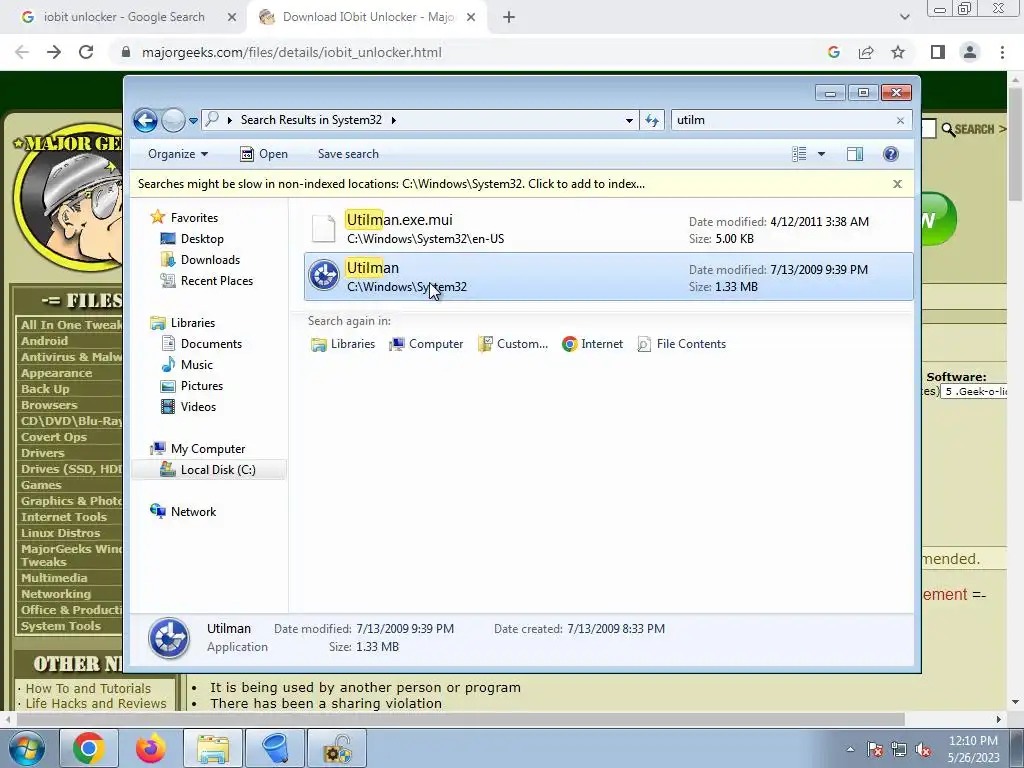This screenshot has height=768, width=1024.
Task: Open Videos library
Action: pos(198,406)
